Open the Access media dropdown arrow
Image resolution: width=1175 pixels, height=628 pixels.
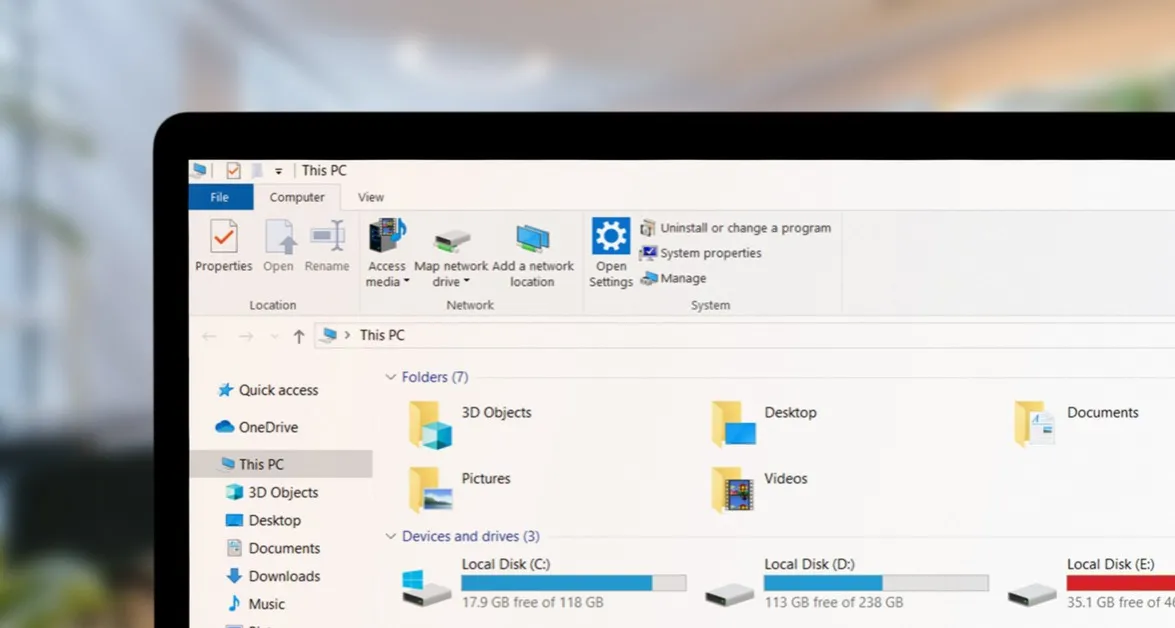tap(407, 282)
